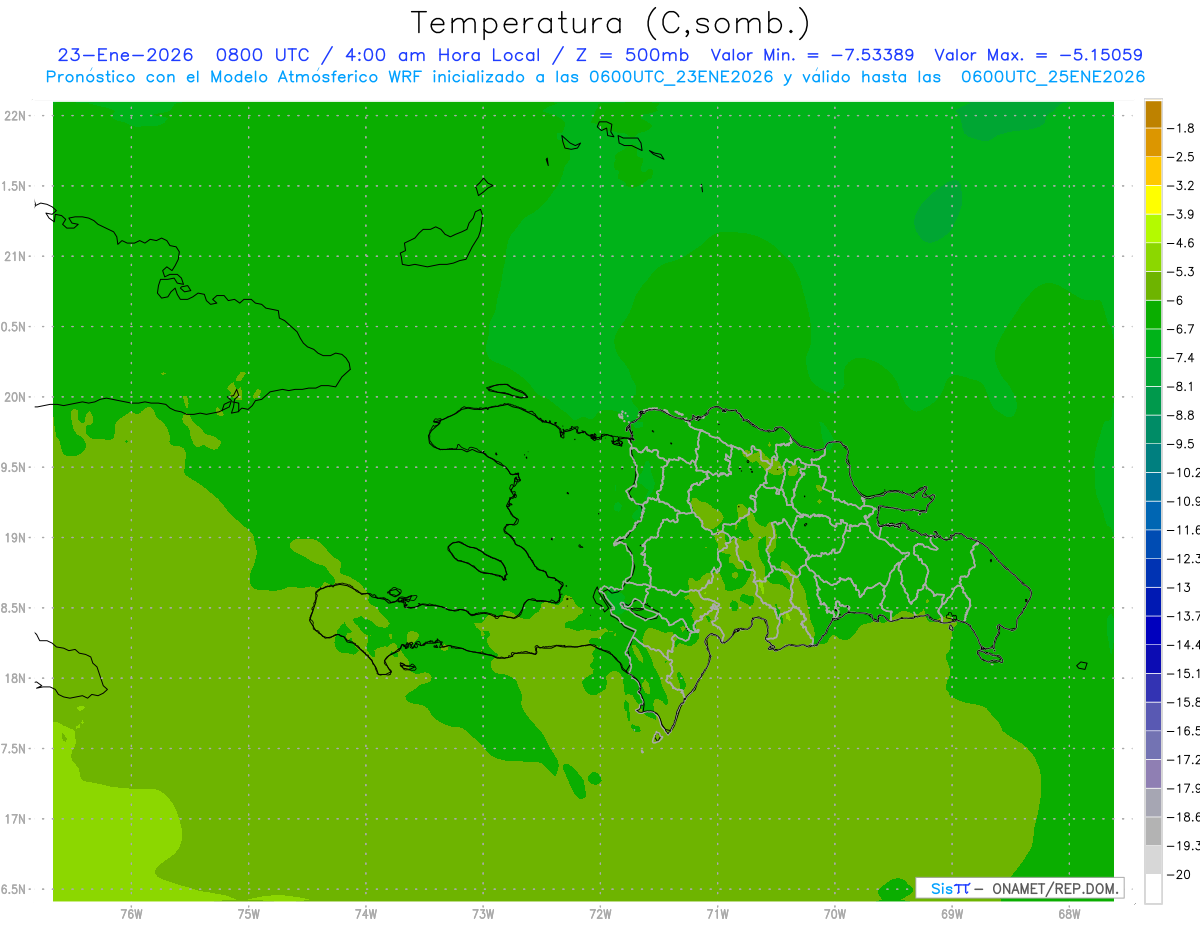Screen dimensions: 1200x927
Task: Click the '71W' longitude label
Action: coord(717,914)
